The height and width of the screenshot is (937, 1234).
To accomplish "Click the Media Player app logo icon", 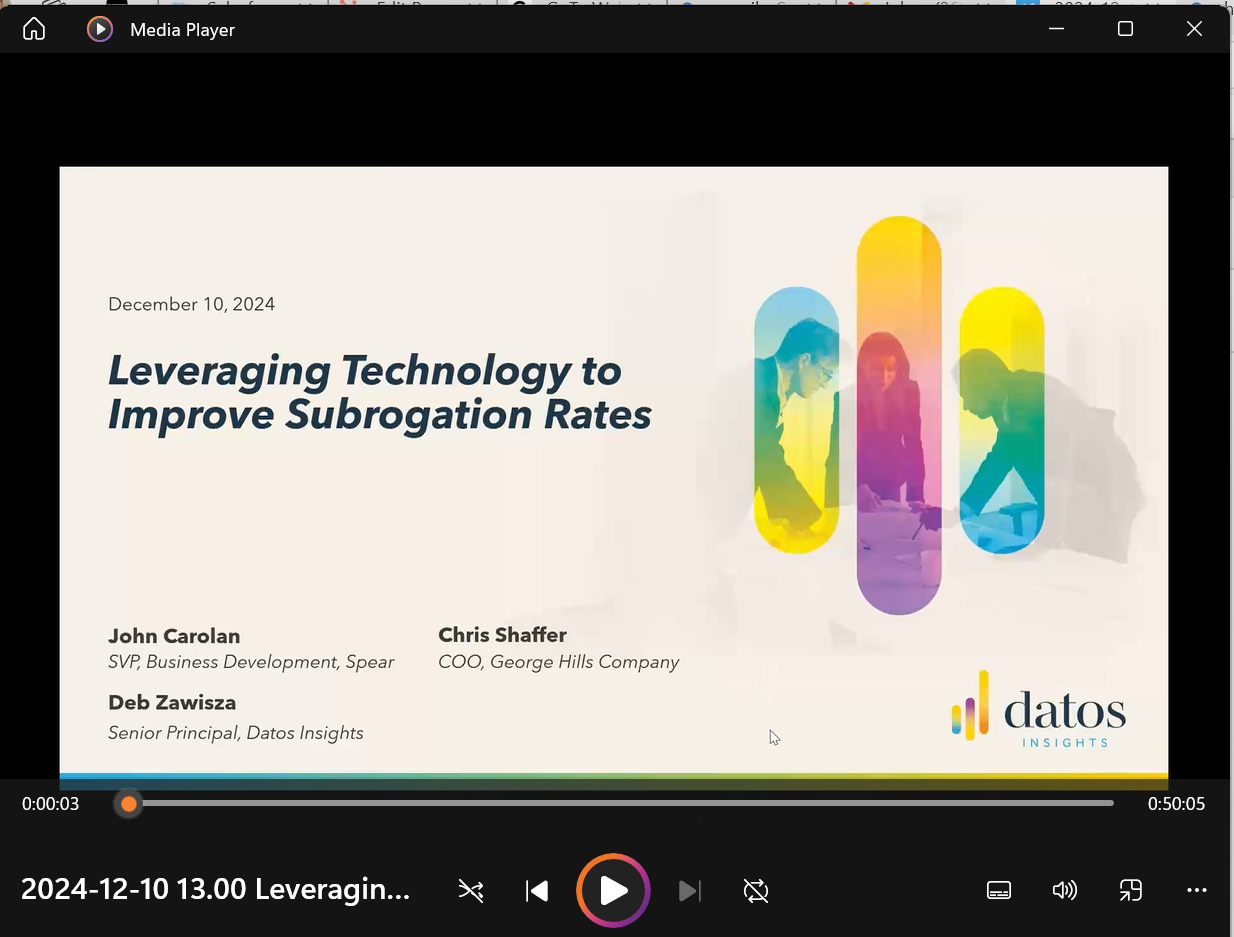I will (x=100, y=29).
